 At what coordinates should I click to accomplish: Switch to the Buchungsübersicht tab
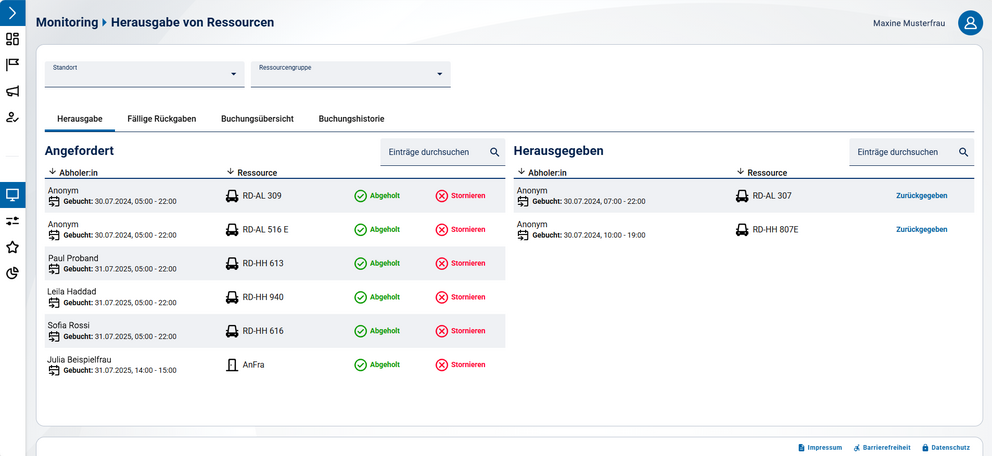tap(257, 119)
